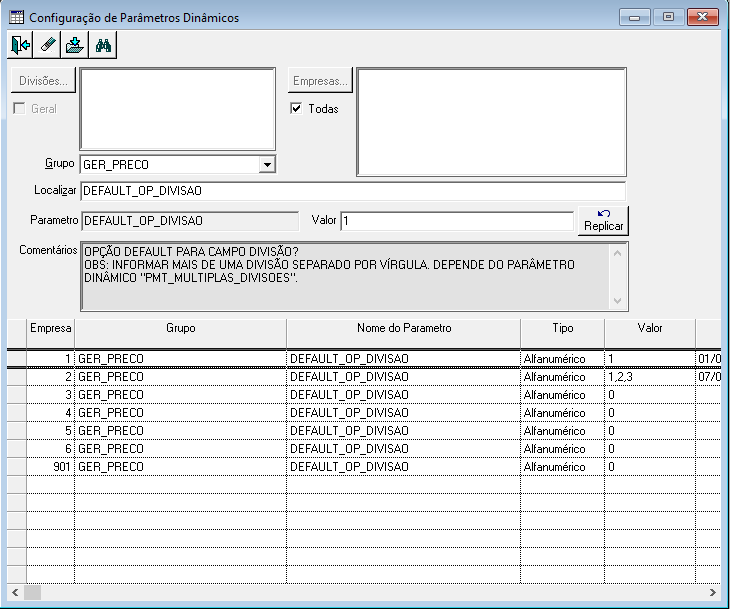Click the horizontal scrollbar right arrow
730x609 pixels.
pos(713,592)
